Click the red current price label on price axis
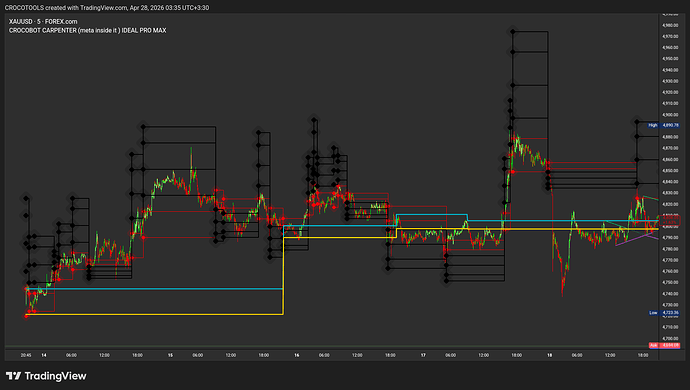 (x=671, y=220)
